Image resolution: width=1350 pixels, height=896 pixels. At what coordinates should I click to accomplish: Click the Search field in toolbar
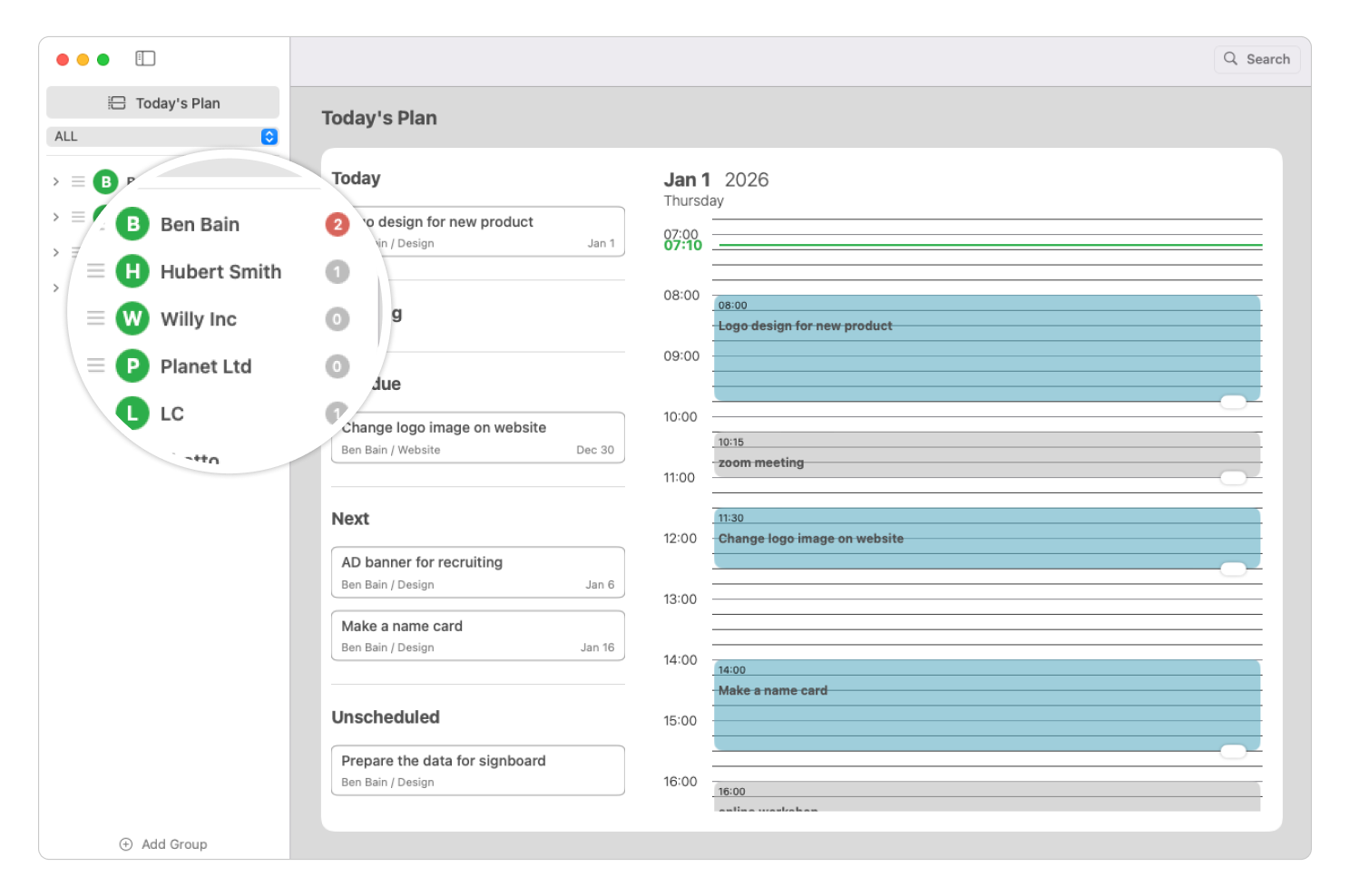tap(1257, 59)
